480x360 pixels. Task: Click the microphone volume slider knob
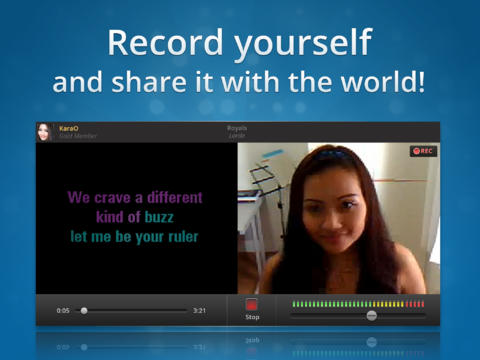[371, 315]
